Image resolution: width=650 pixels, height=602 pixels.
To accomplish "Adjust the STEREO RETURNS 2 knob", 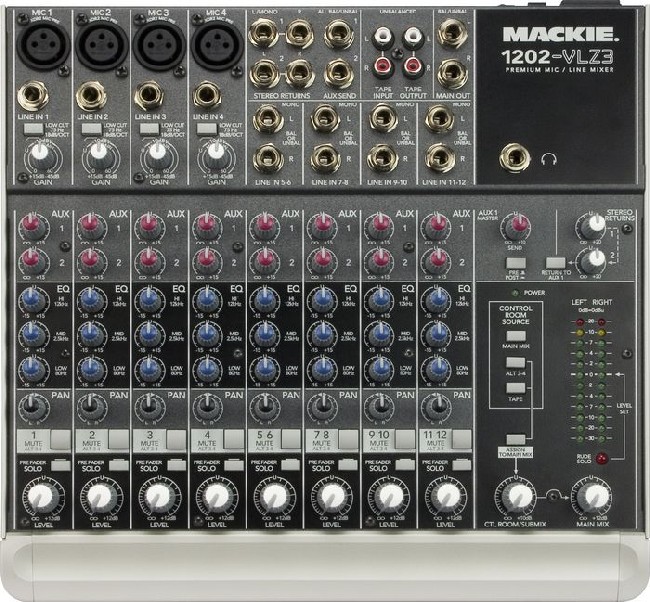I will [592, 260].
